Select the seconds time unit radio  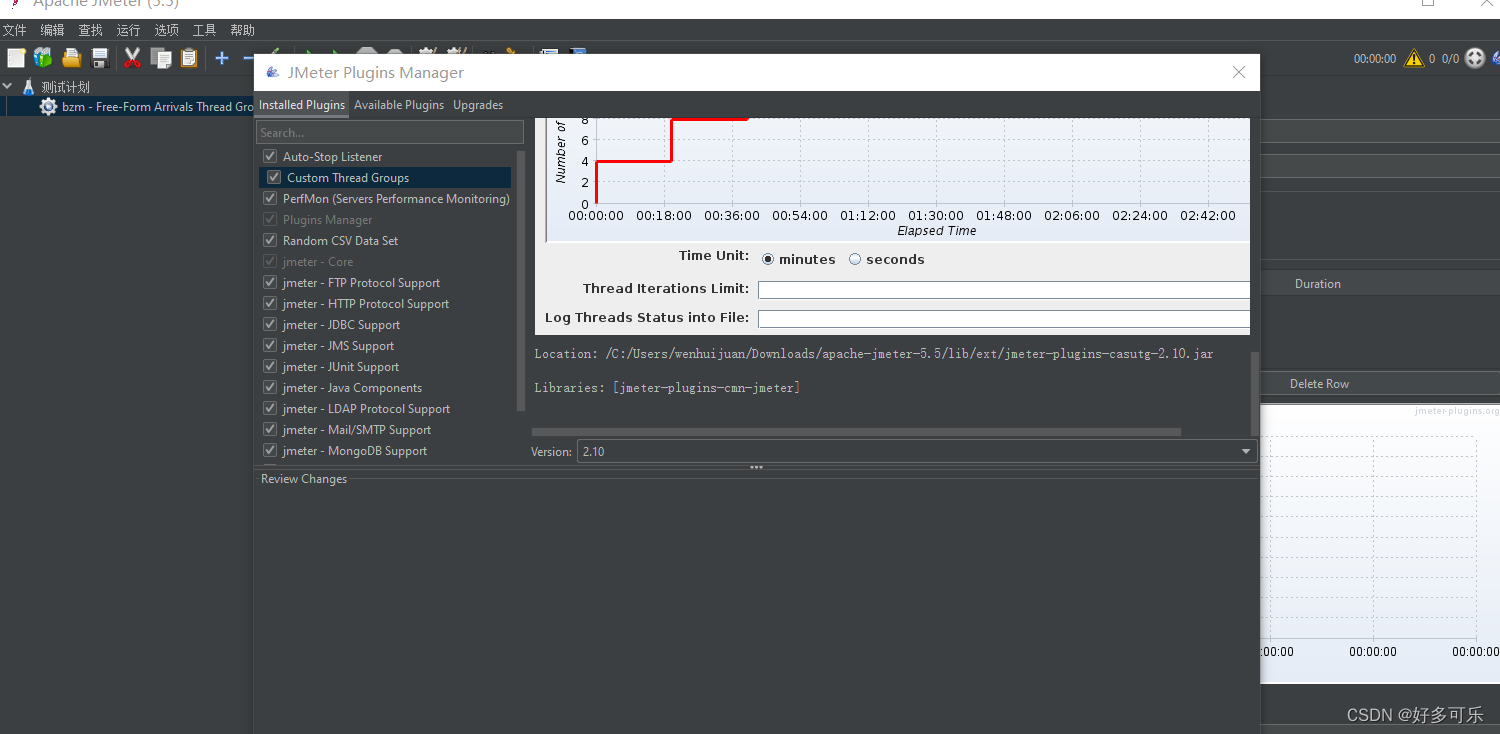coord(855,259)
